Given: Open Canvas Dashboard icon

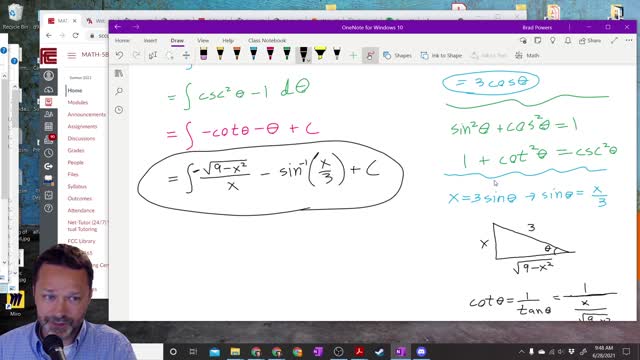Looking at the screenshot, I should pos(49,89).
